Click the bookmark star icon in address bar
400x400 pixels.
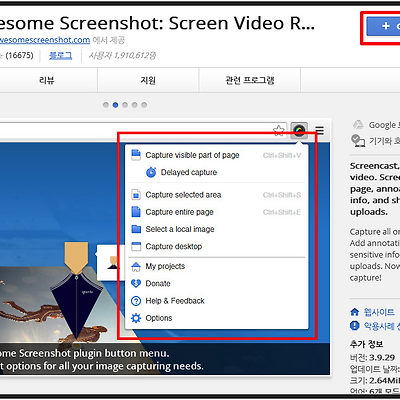279,131
